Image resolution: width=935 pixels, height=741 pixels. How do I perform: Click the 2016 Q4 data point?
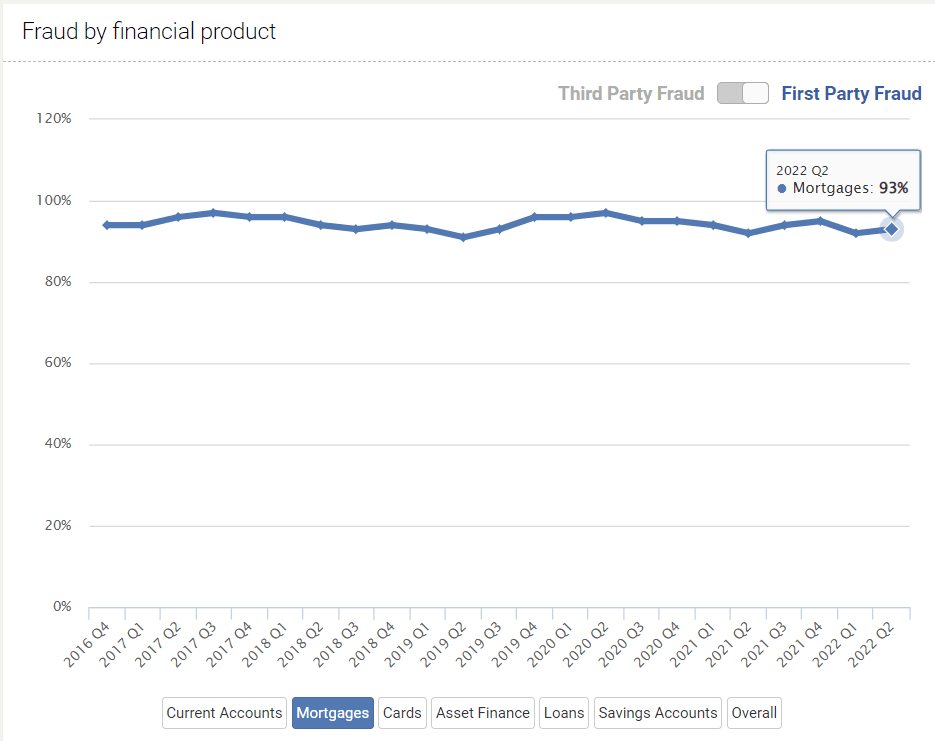pos(106,225)
